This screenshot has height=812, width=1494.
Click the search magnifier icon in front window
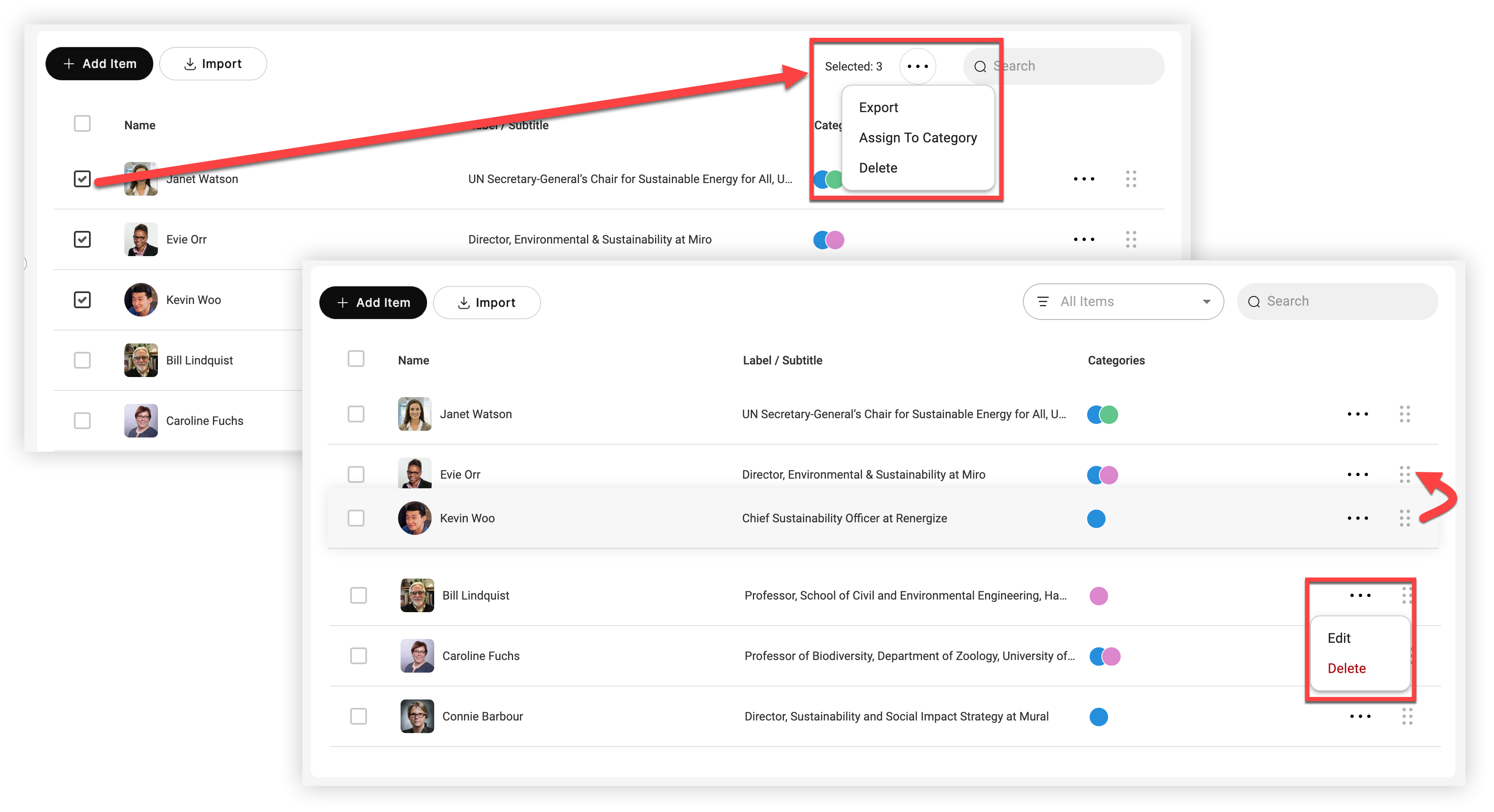click(x=1254, y=301)
